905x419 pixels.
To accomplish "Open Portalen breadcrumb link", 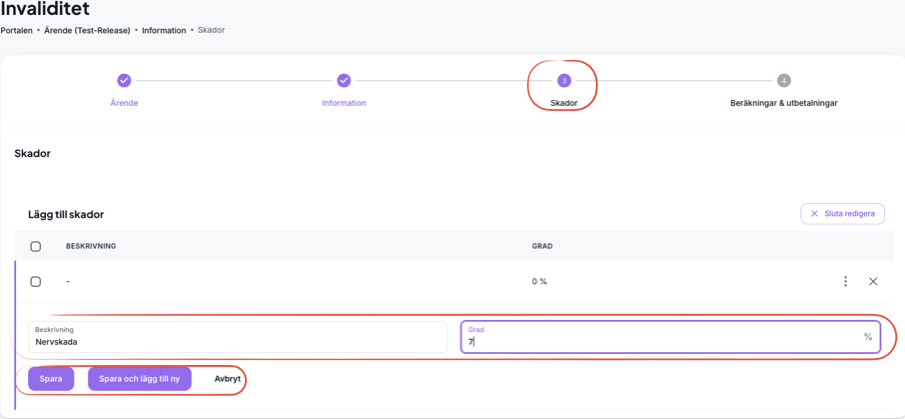I will tap(16, 31).
